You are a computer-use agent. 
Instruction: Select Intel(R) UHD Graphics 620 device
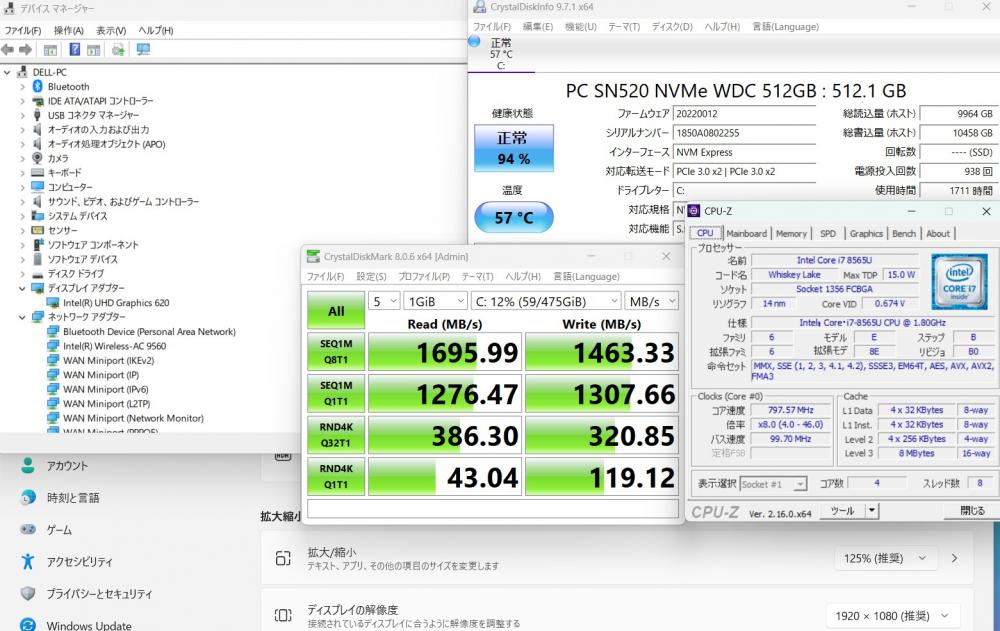pyautogui.click(x=116, y=302)
